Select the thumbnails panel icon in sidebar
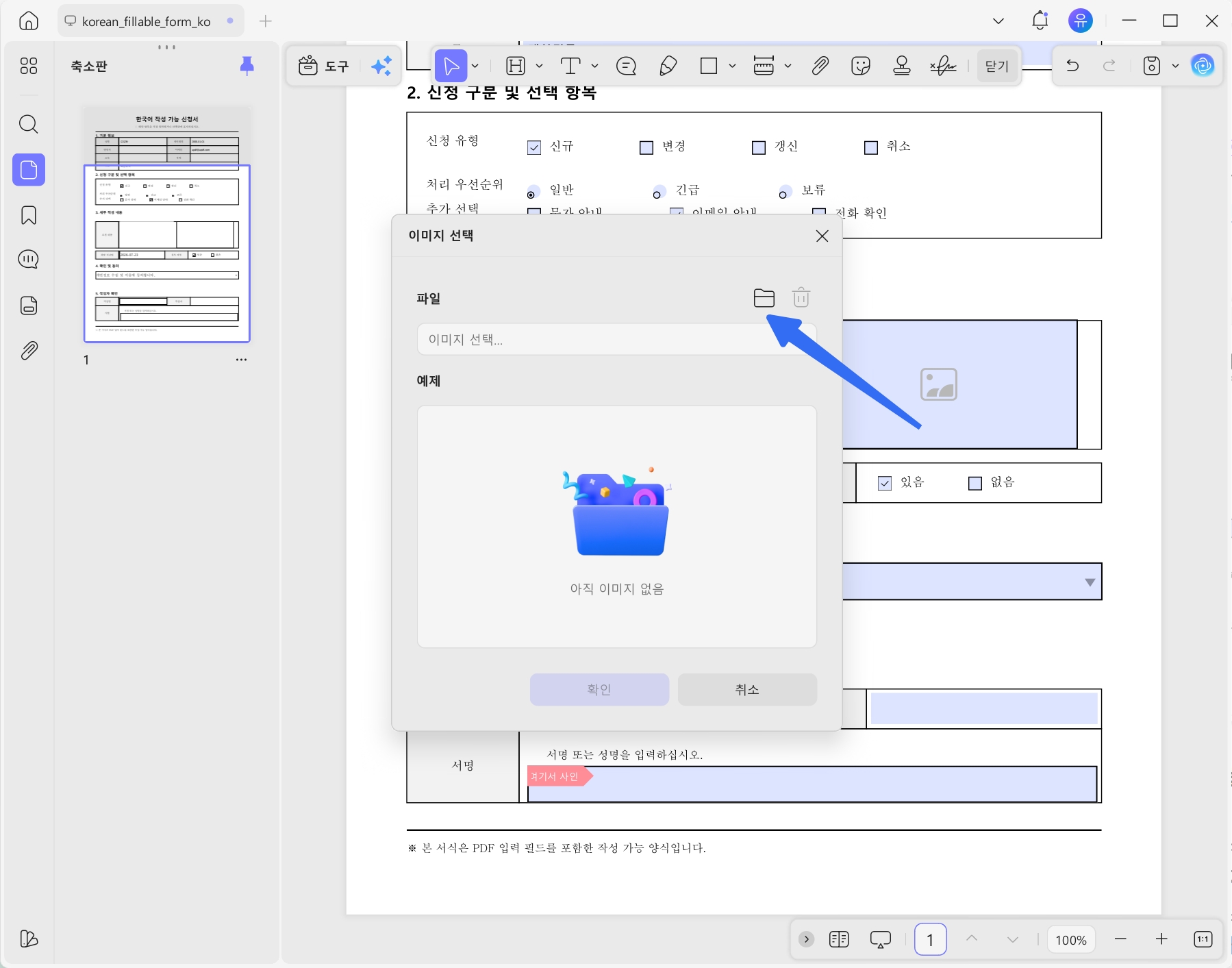Viewport: 1232px width, 968px height. coord(29,169)
